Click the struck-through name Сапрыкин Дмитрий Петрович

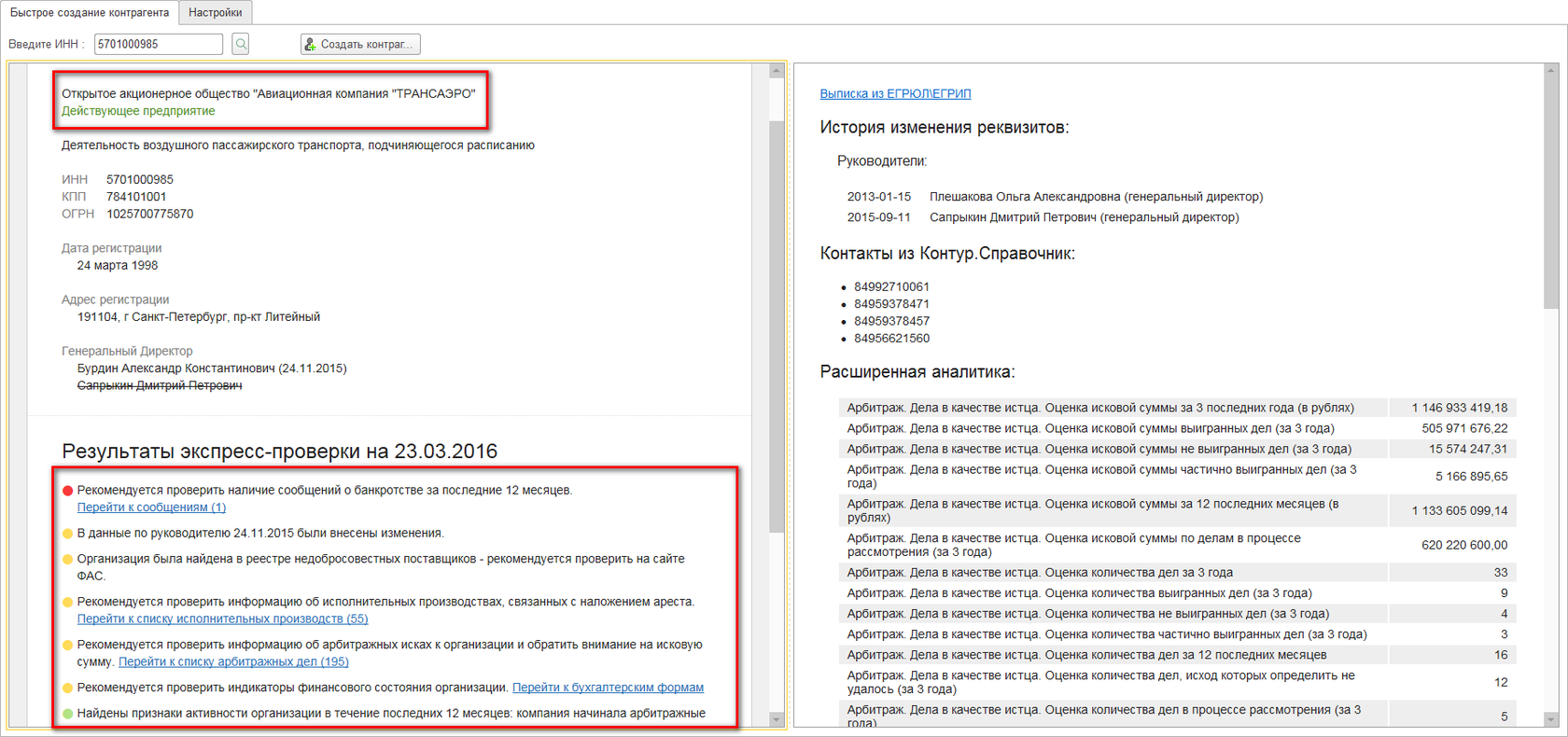point(160,385)
